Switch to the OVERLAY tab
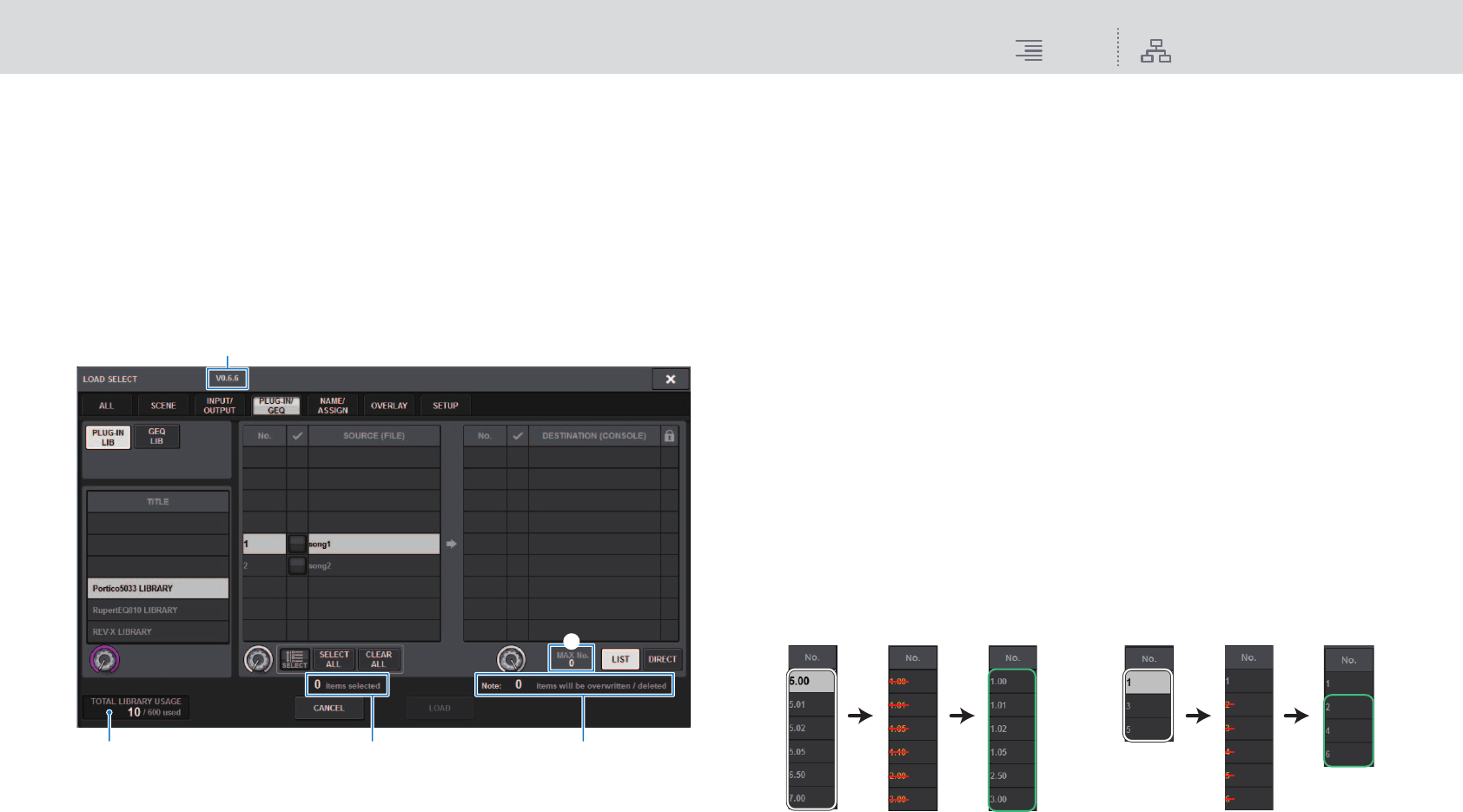Image resolution: width=1463 pixels, height=812 pixels. [389, 406]
